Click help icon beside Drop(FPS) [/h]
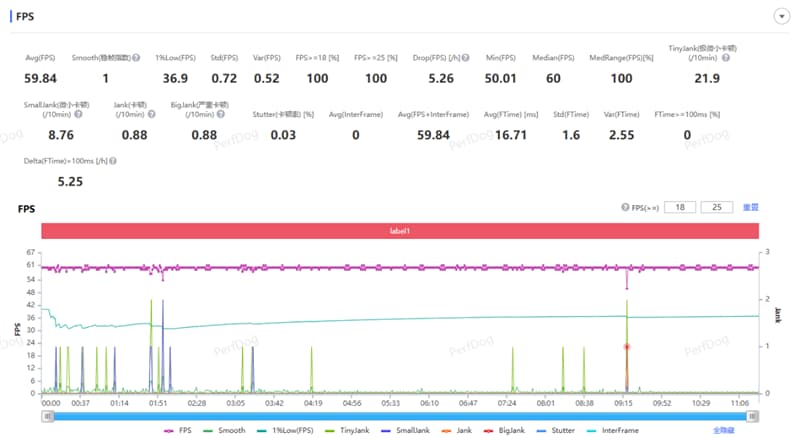Image resolution: width=800 pixels, height=438 pixels. tap(465, 58)
